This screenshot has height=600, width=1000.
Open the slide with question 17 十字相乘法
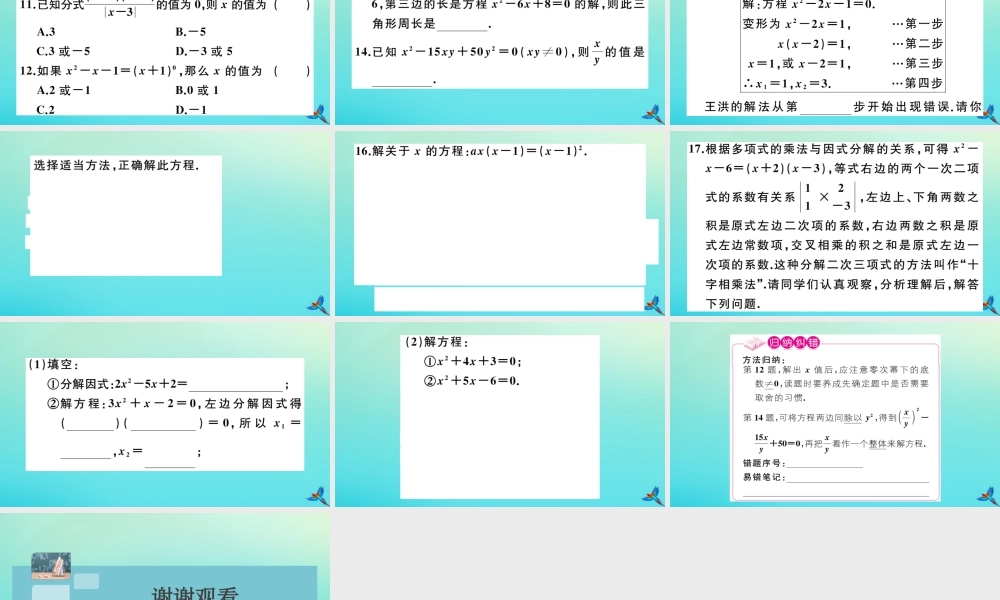pyautogui.click(x=835, y=223)
